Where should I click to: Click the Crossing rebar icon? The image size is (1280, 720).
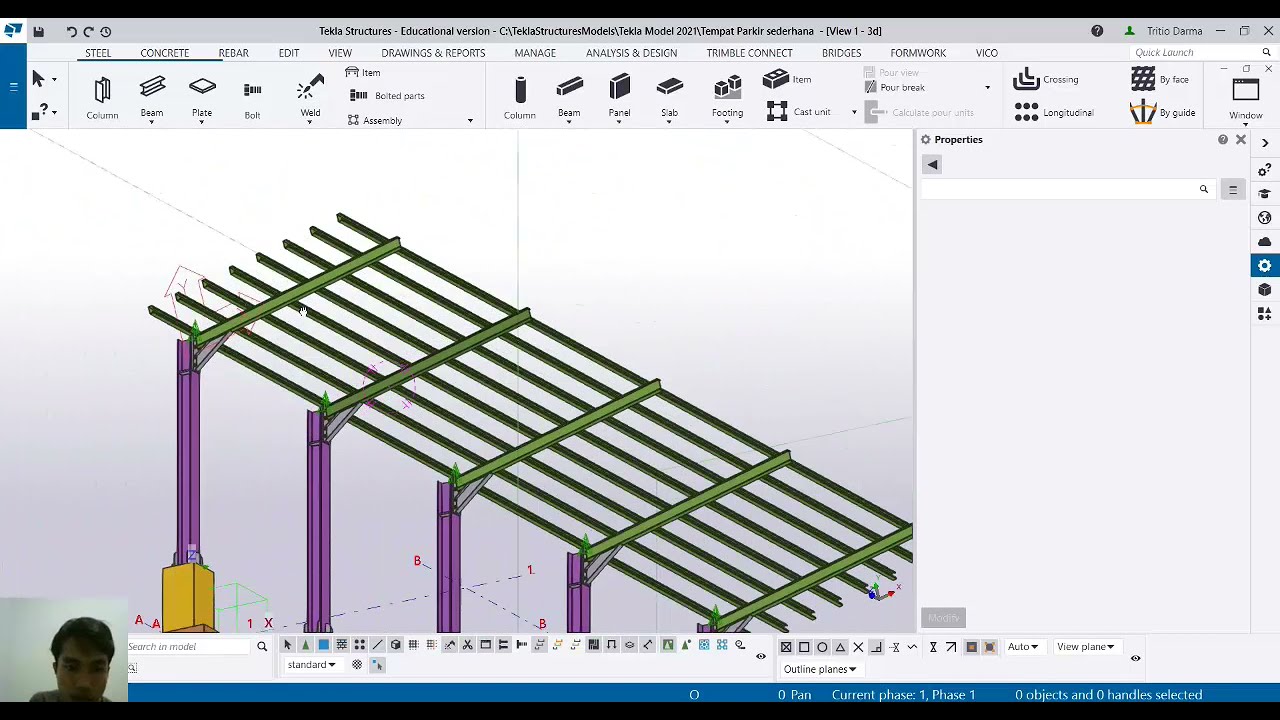[1026, 79]
